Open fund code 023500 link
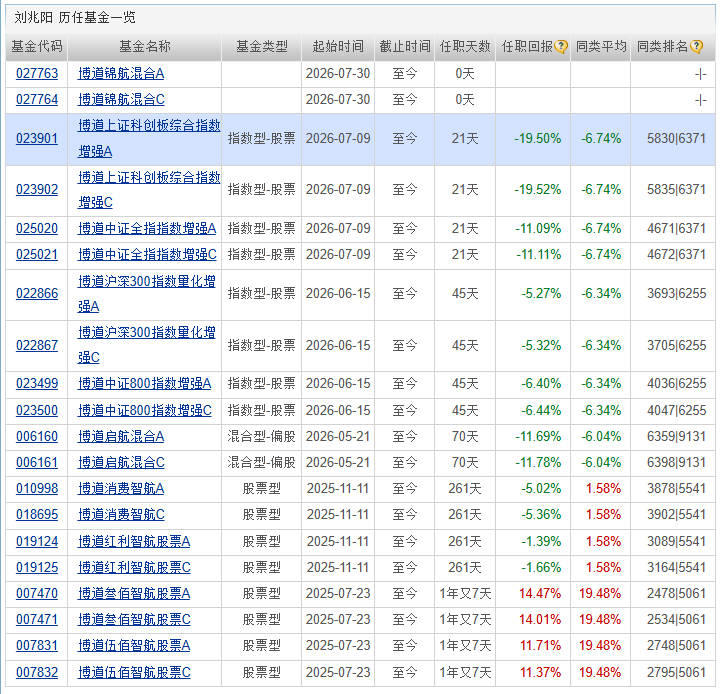 [x=37, y=411]
